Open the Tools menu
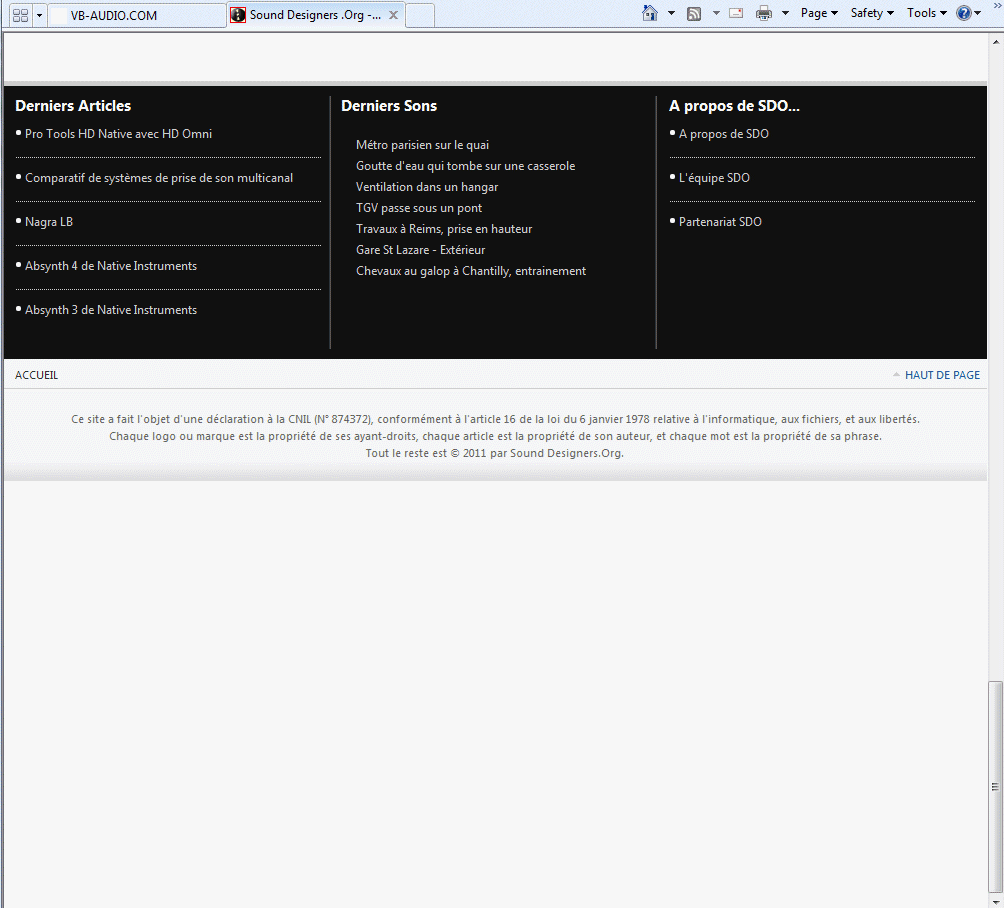Image resolution: width=1004 pixels, height=908 pixels. pos(926,13)
